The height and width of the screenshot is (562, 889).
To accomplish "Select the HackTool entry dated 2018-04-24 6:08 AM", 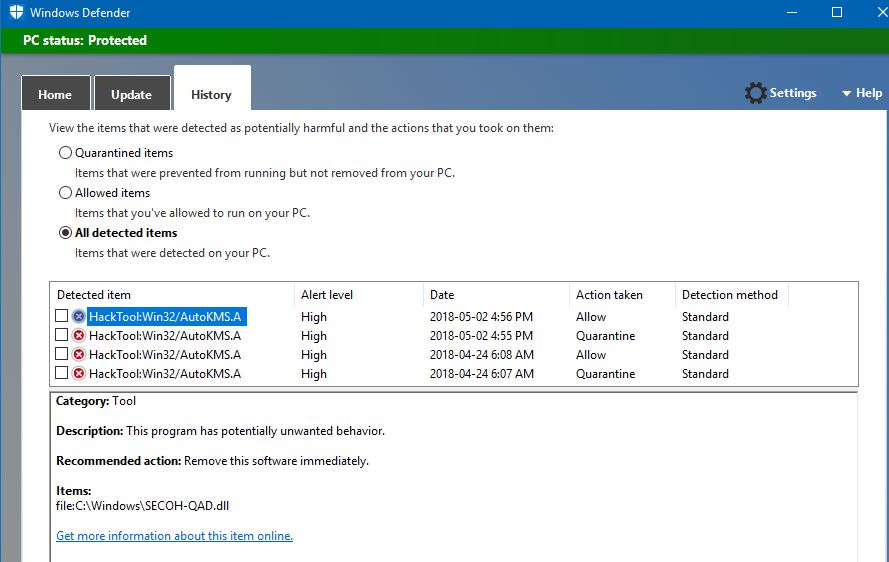I will point(164,354).
